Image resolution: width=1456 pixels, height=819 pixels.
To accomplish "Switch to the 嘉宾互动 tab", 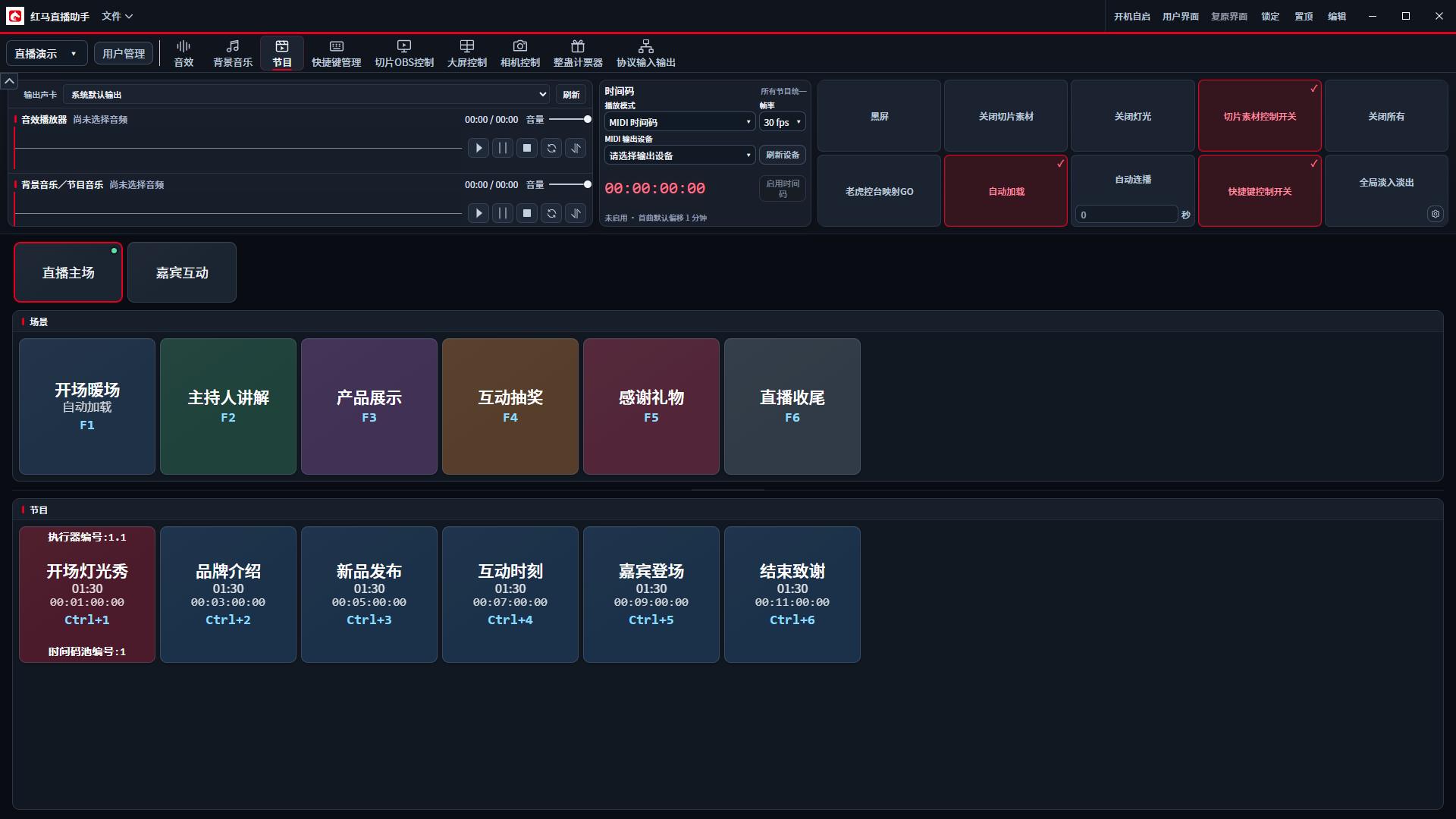I will tap(182, 272).
